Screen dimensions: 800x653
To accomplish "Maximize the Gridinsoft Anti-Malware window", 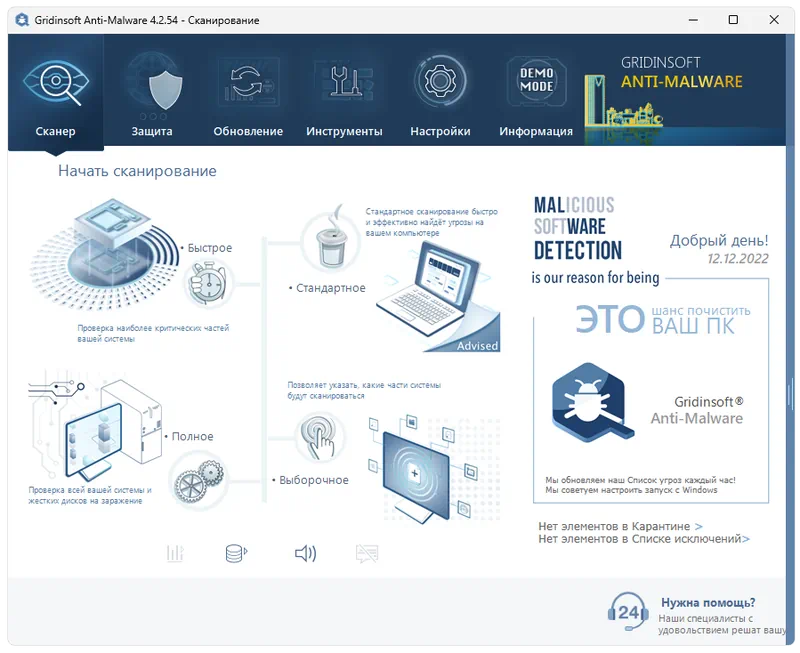I will pyautogui.click(x=733, y=20).
